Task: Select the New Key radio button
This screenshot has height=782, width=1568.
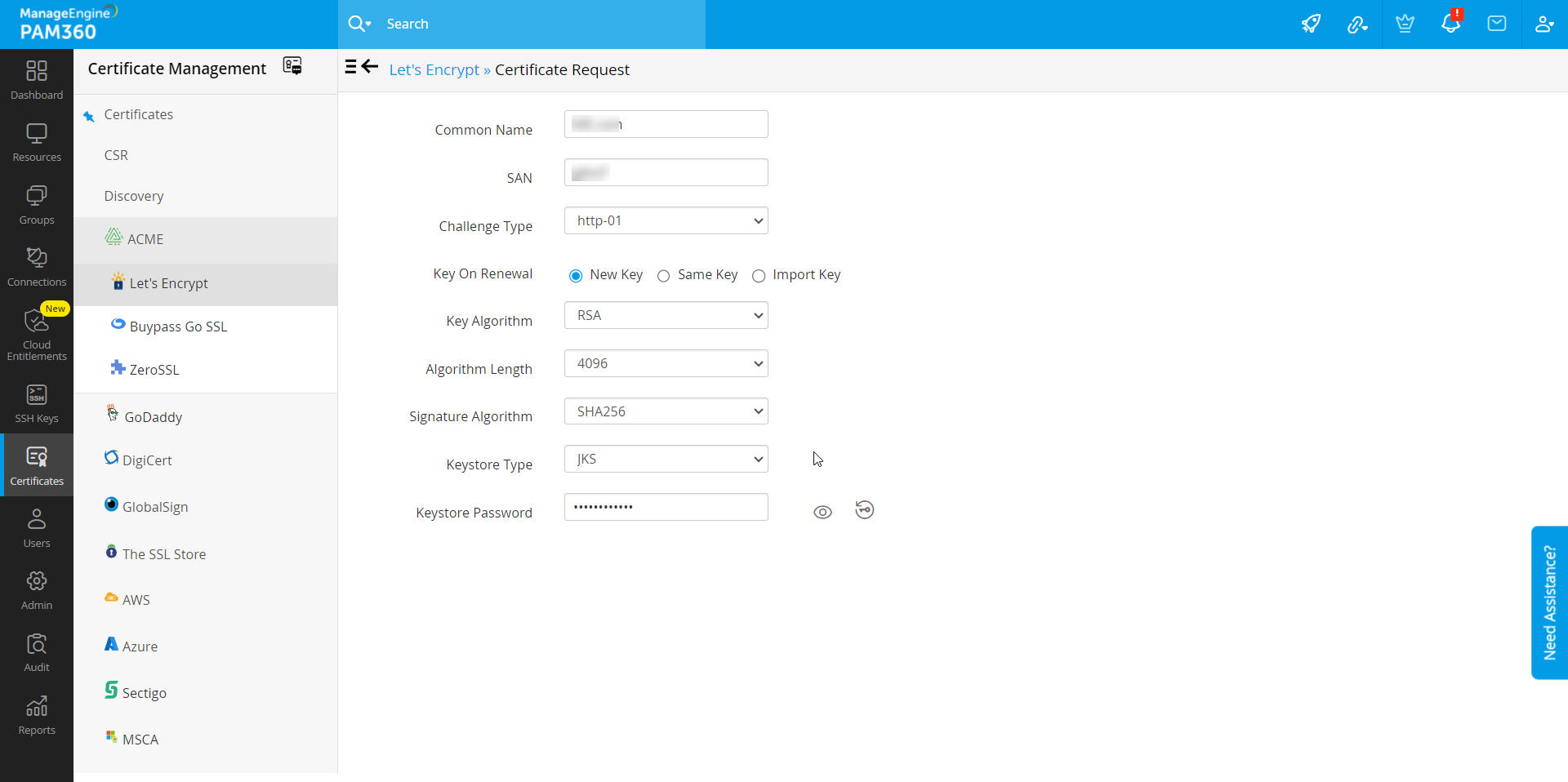Action: (x=576, y=276)
